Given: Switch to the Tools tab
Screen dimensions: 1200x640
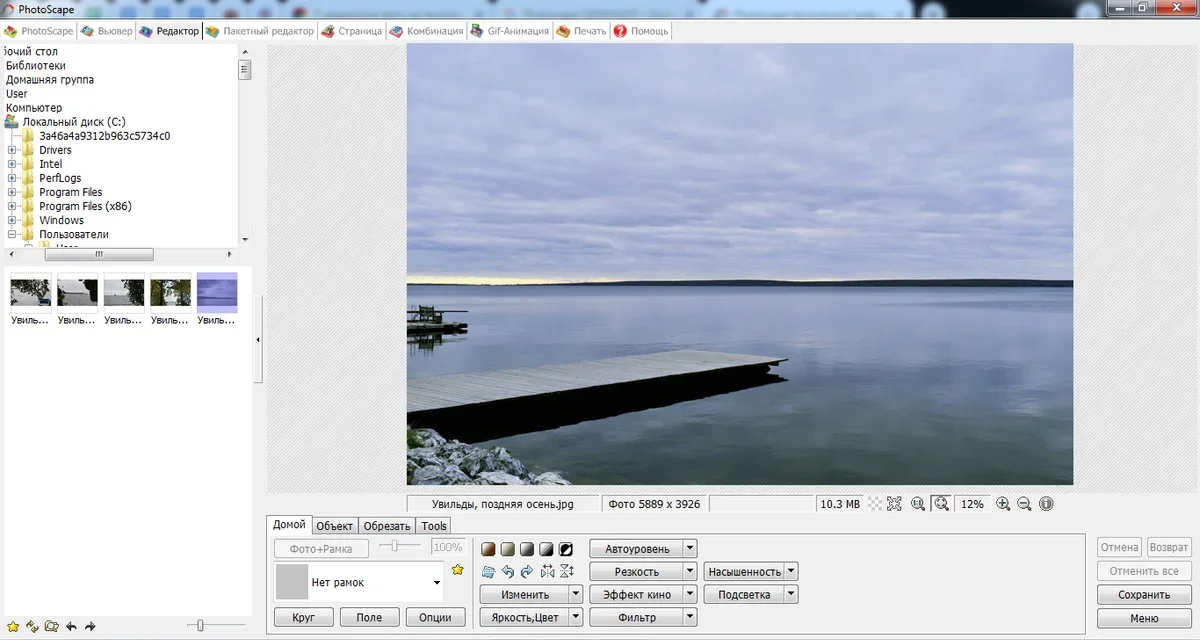Looking at the screenshot, I should [x=434, y=526].
